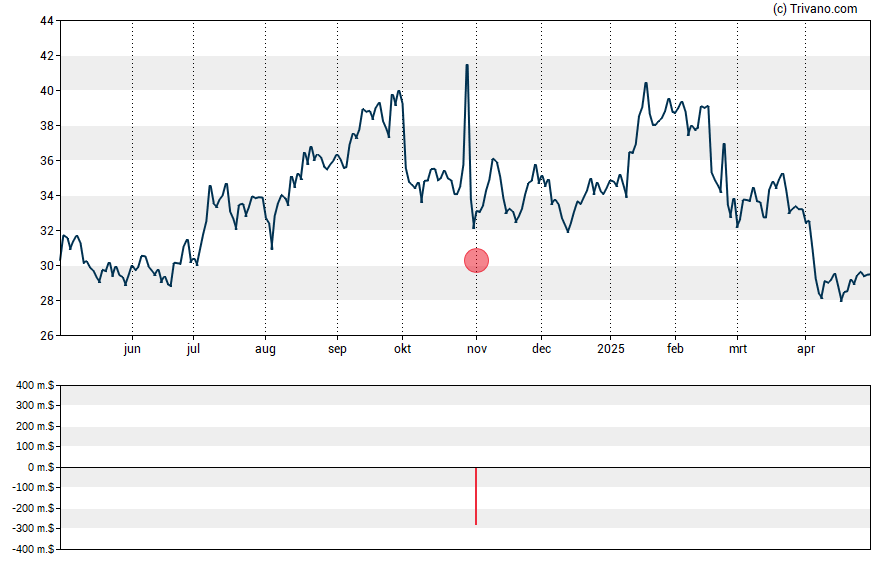This screenshot has height=565, width=888.
Task: Select the 'jun' month label
Action: click(x=132, y=349)
